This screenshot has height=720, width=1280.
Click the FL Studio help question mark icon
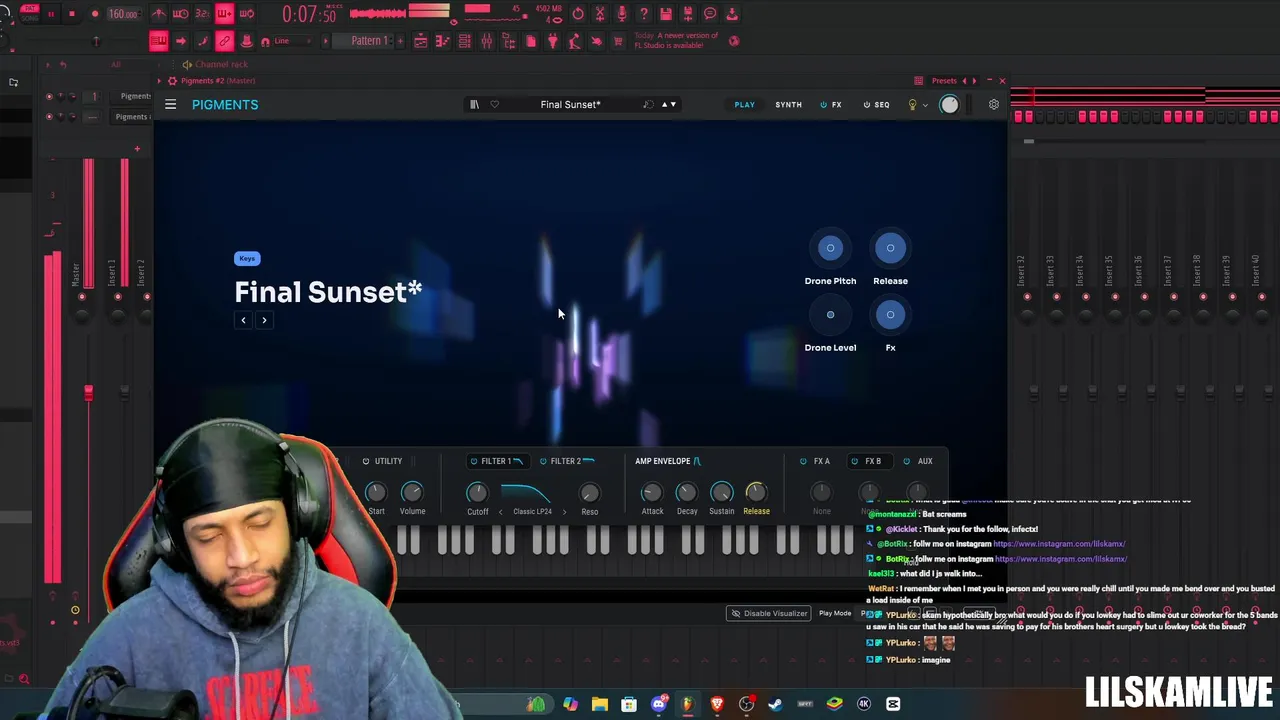pyautogui.click(x=644, y=14)
